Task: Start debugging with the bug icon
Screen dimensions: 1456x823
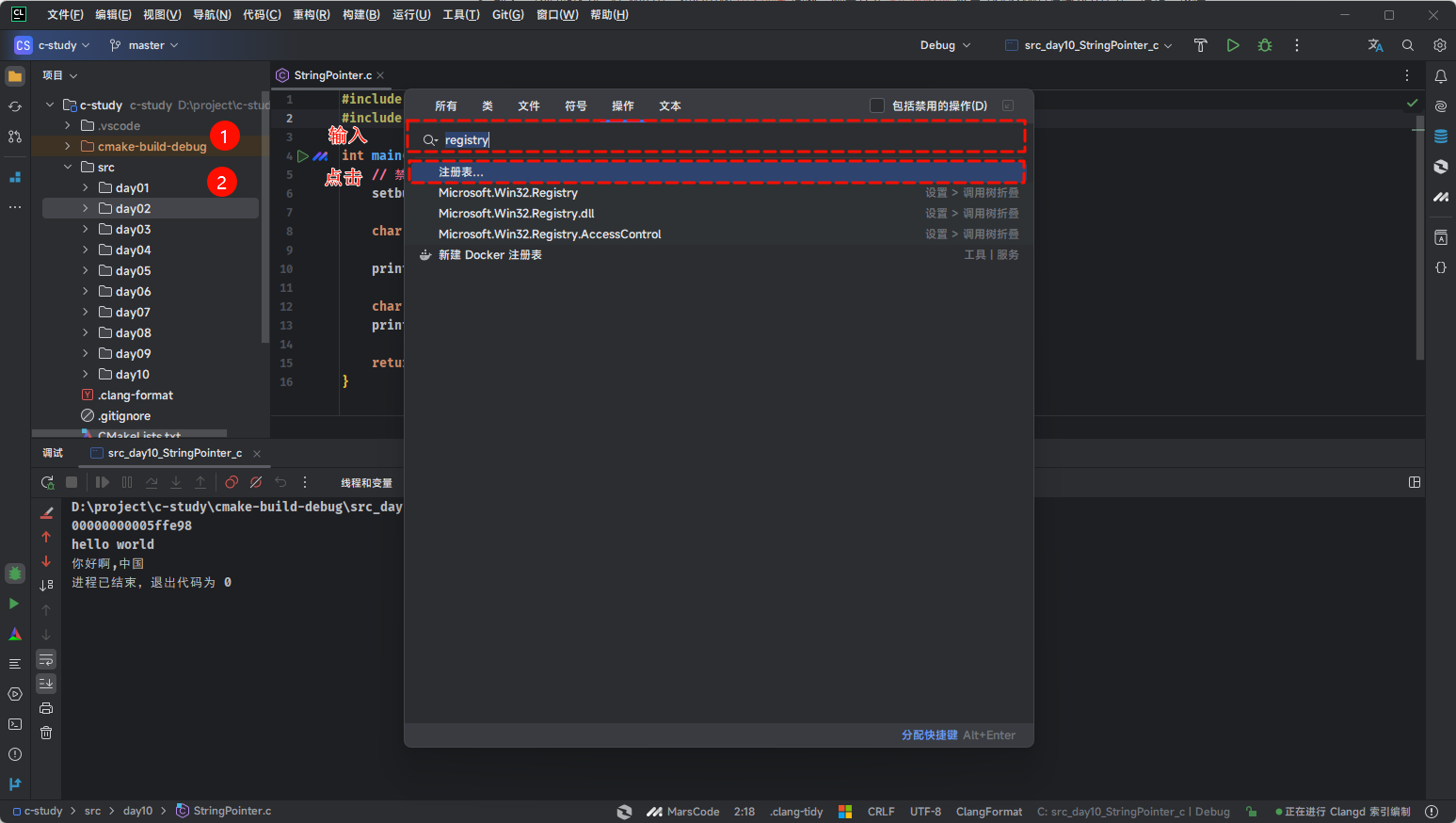Action: tap(1265, 45)
